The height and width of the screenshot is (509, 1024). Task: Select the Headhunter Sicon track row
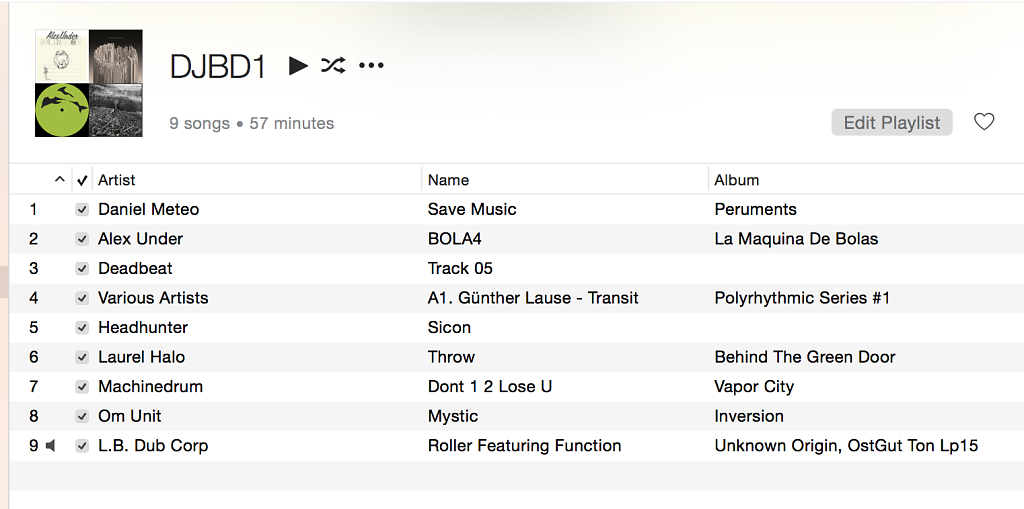(x=517, y=327)
